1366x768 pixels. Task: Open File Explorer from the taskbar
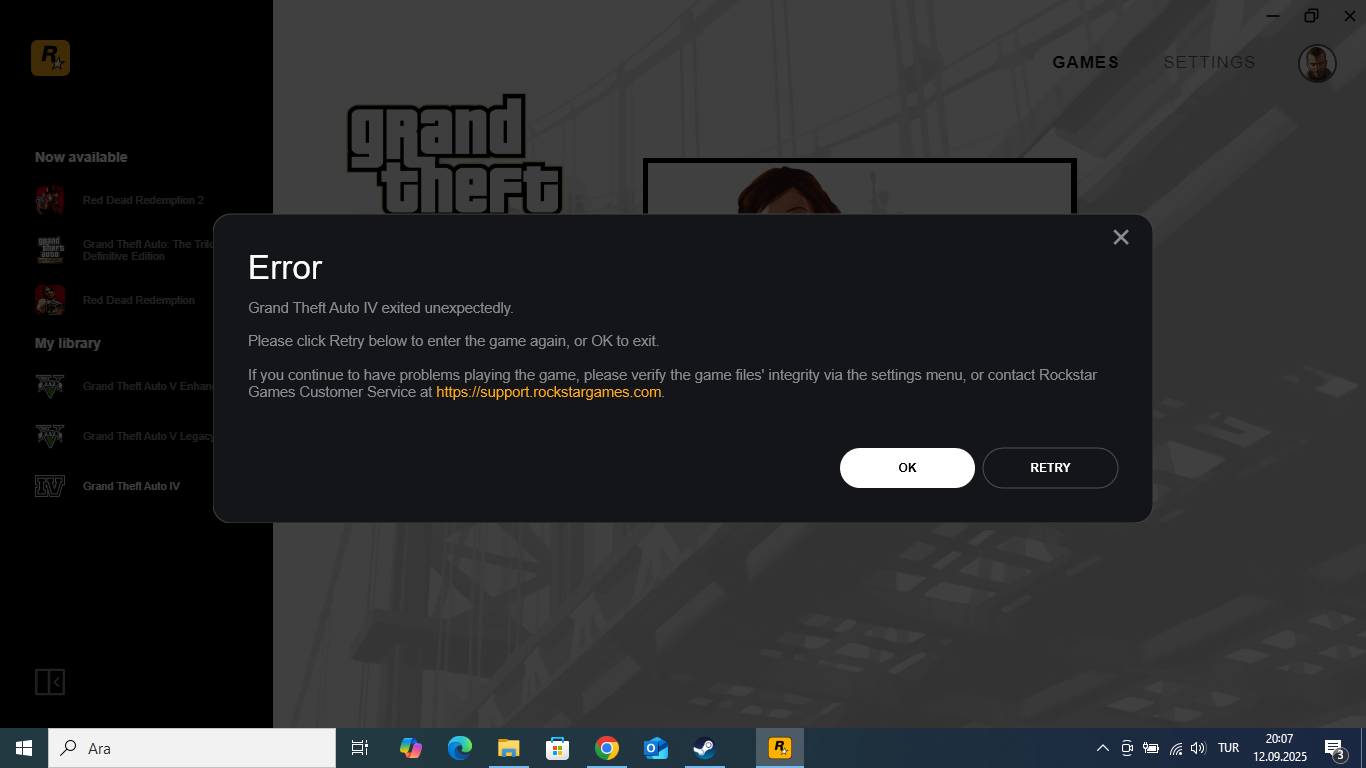509,748
